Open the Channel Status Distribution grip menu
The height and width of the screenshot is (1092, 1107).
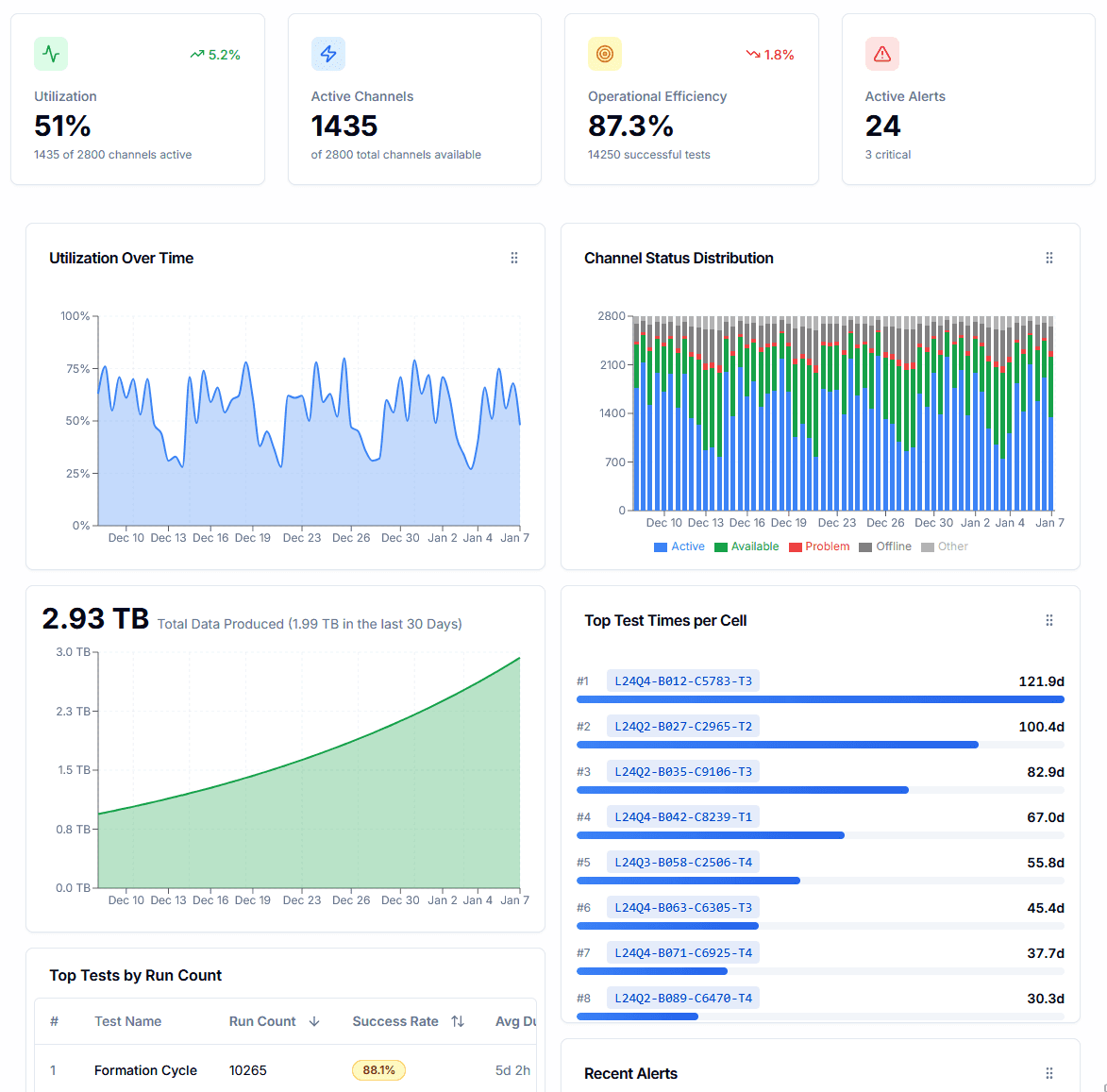(1049, 259)
